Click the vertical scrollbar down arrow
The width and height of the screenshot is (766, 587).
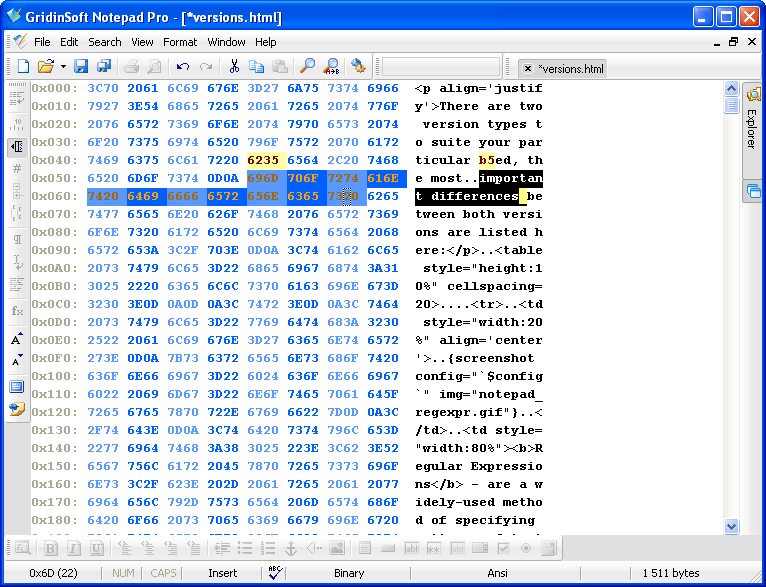[x=731, y=526]
